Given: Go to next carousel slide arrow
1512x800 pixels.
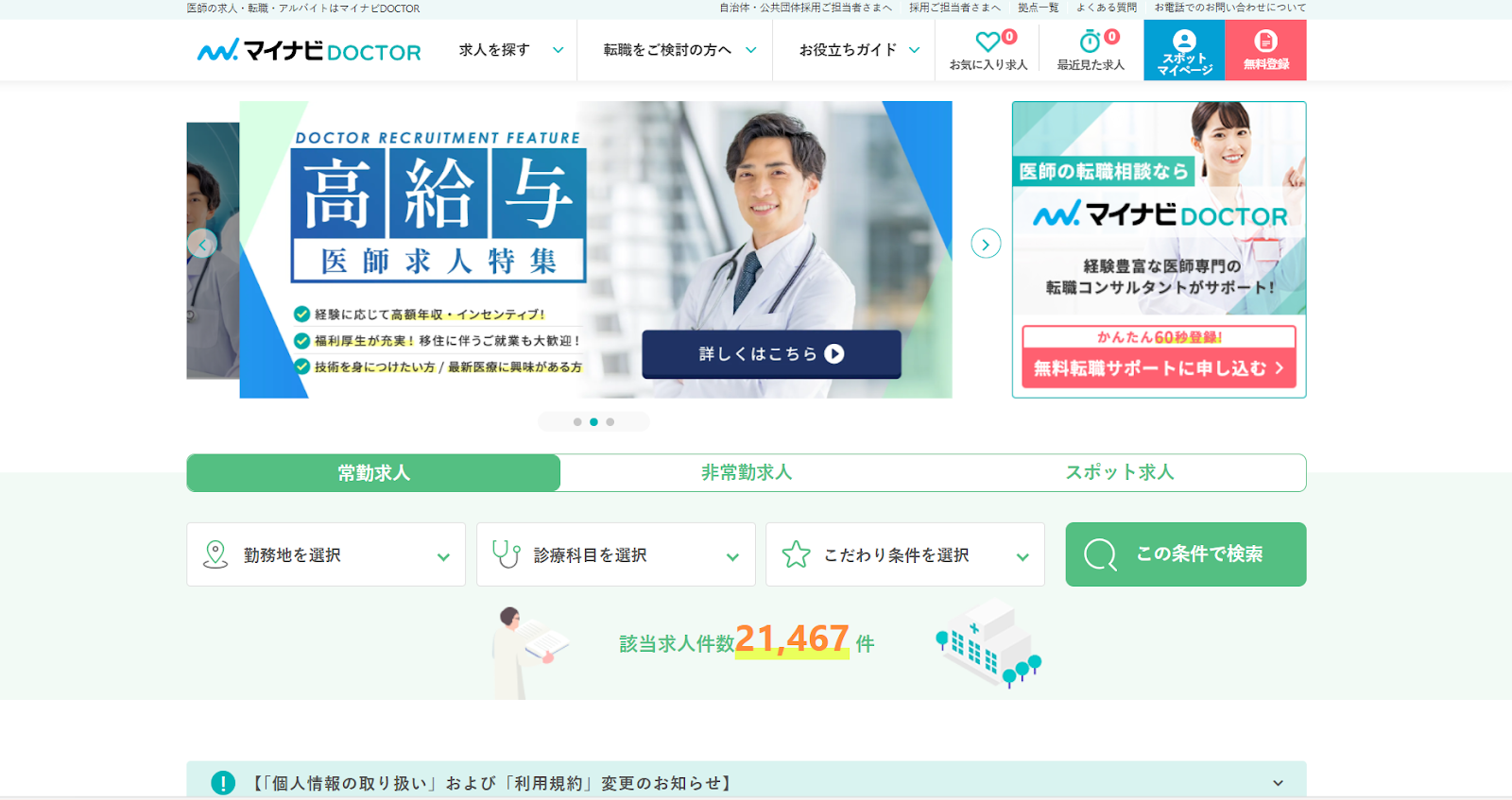Looking at the screenshot, I should [986, 245].
